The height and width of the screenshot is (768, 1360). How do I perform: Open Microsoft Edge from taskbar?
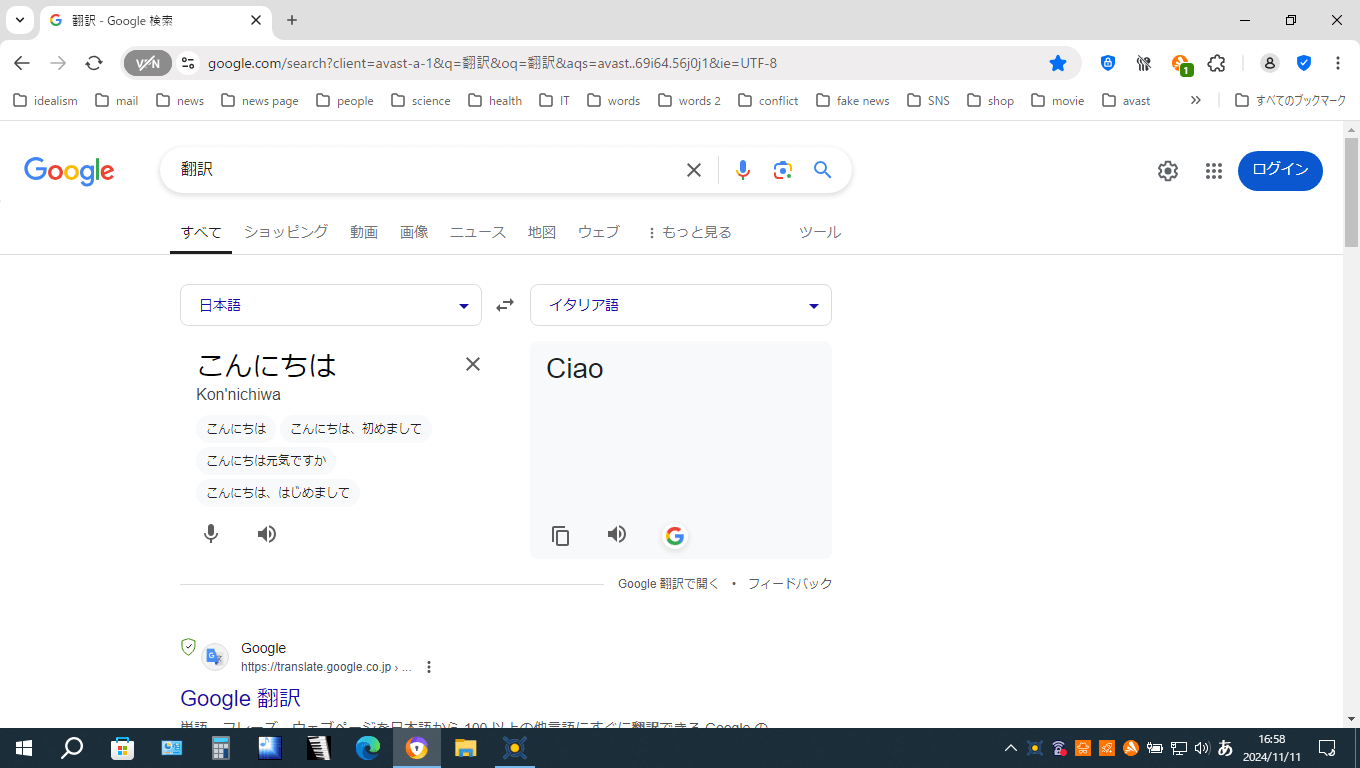[x=368, y=748]
